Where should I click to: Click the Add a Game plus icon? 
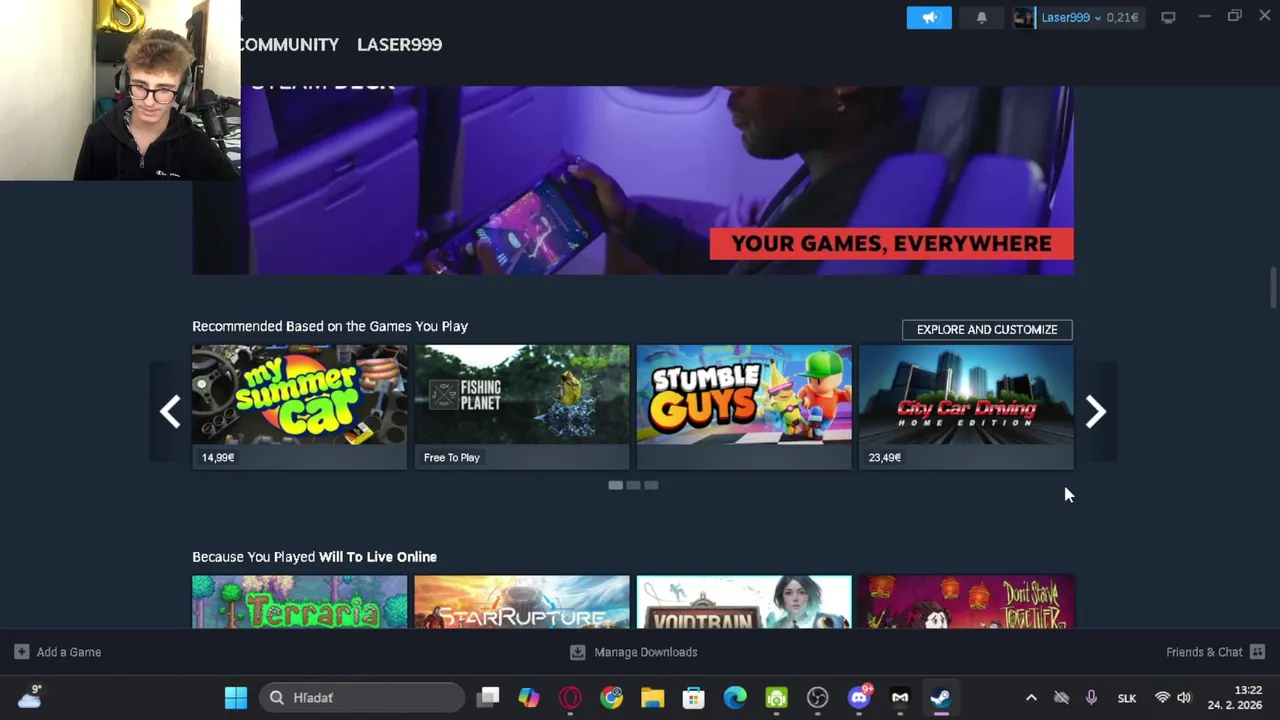pos(21,652)
